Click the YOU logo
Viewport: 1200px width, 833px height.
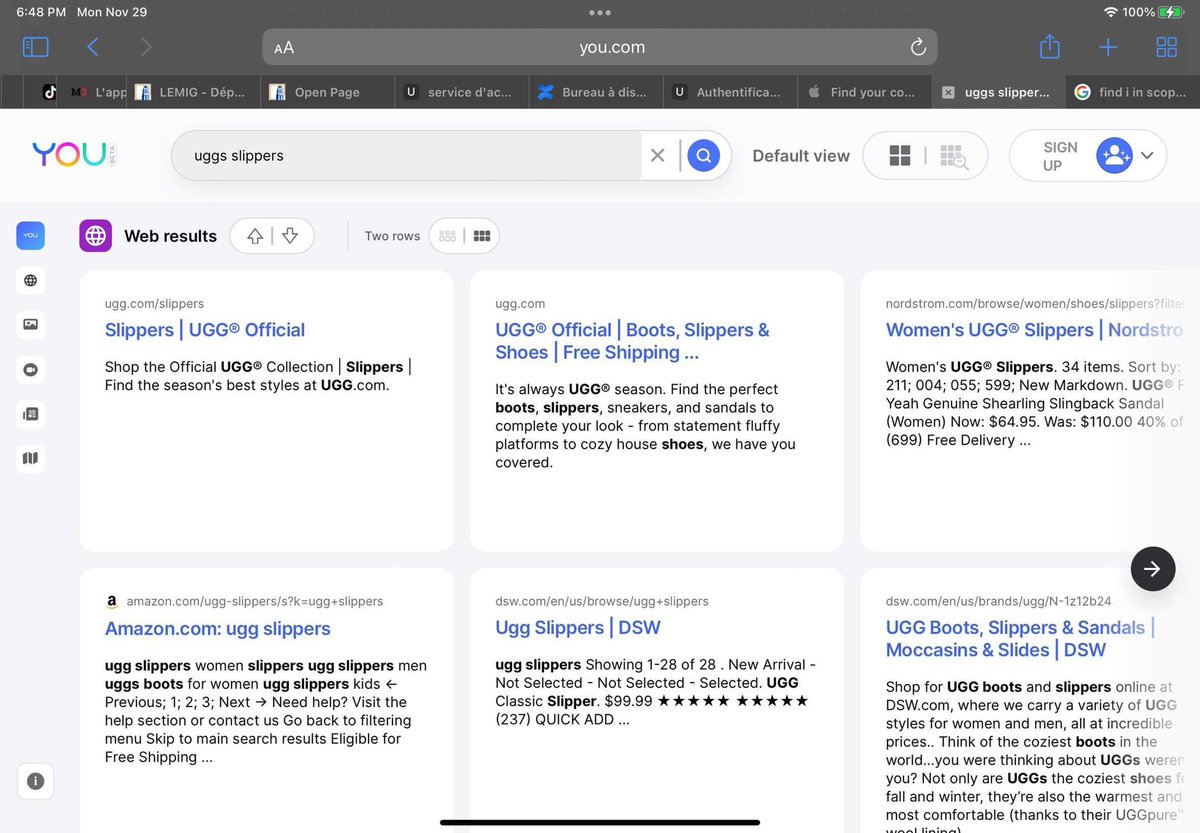tap(74, 155)
